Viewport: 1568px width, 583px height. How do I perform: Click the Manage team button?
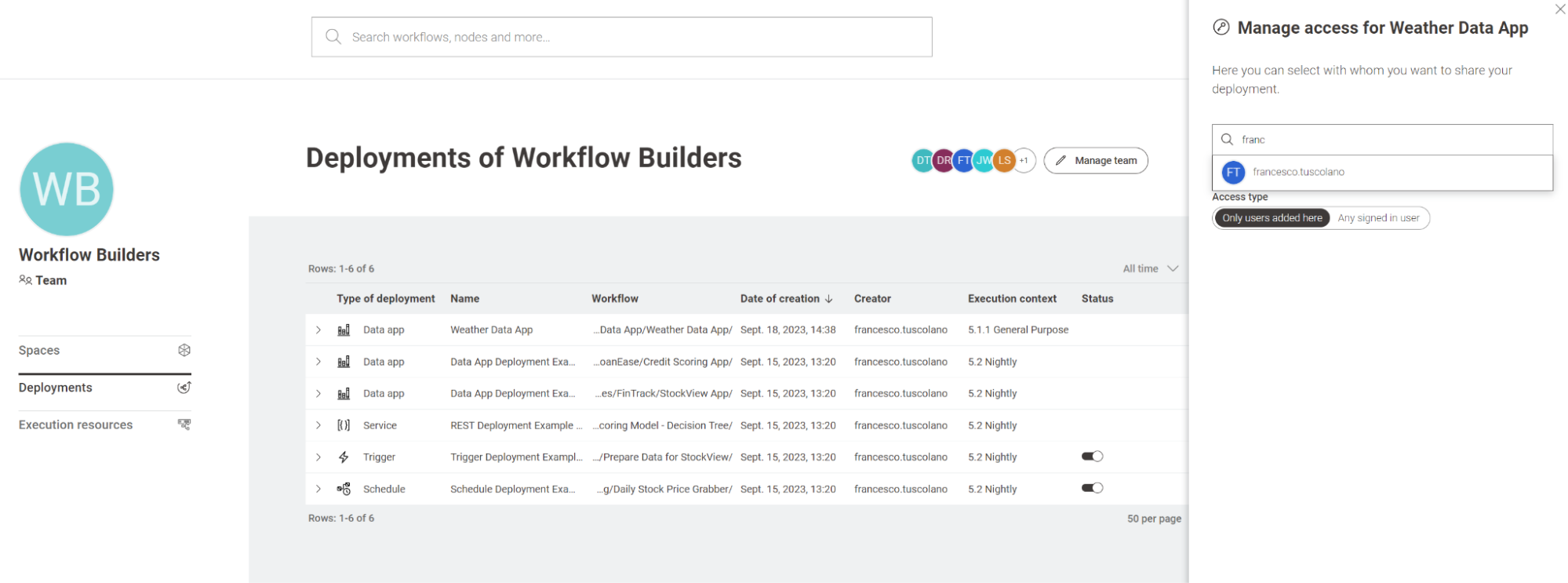tap(1096, 161)
